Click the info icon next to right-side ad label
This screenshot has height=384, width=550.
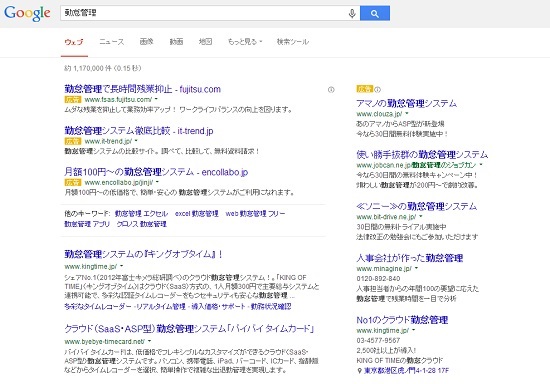[377, 89]
